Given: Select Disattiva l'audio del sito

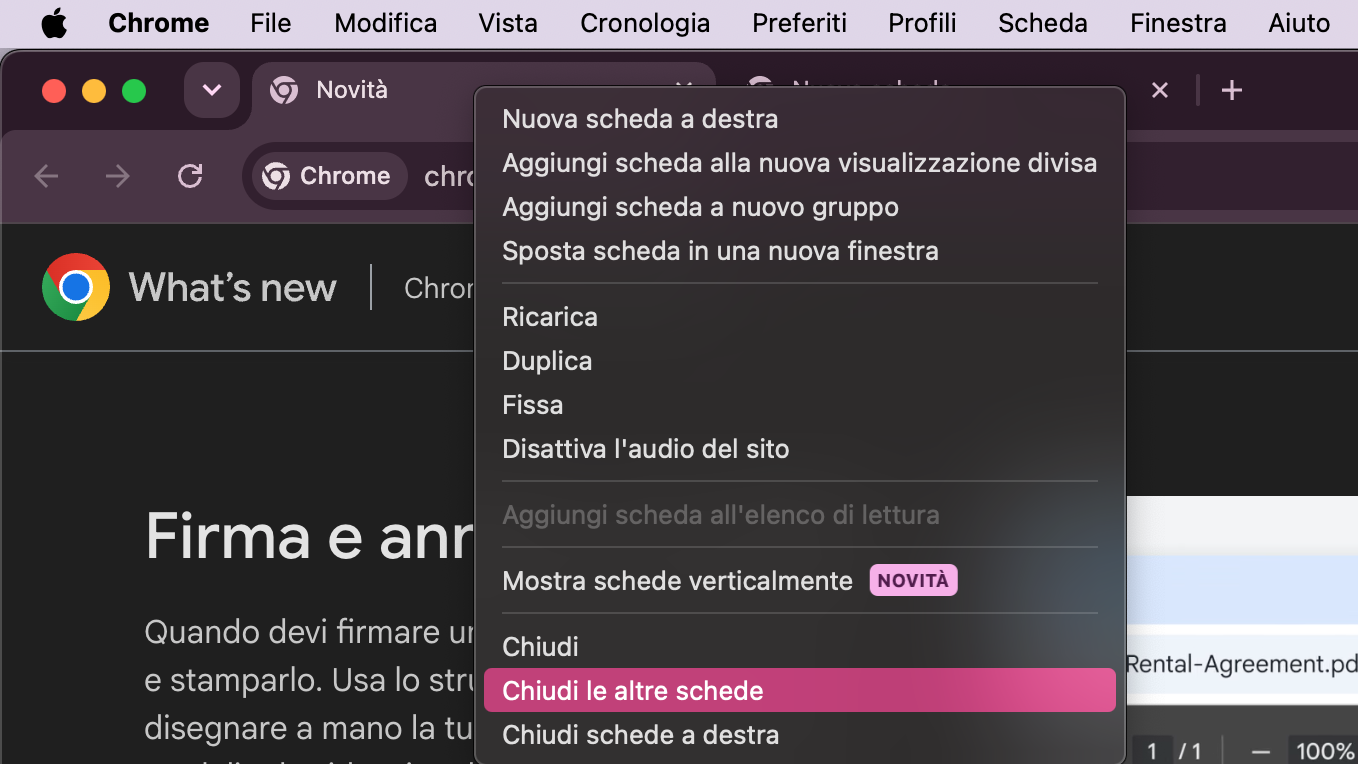Looking at the screenshot, I should pyautogui.click(x=800, y=449).
